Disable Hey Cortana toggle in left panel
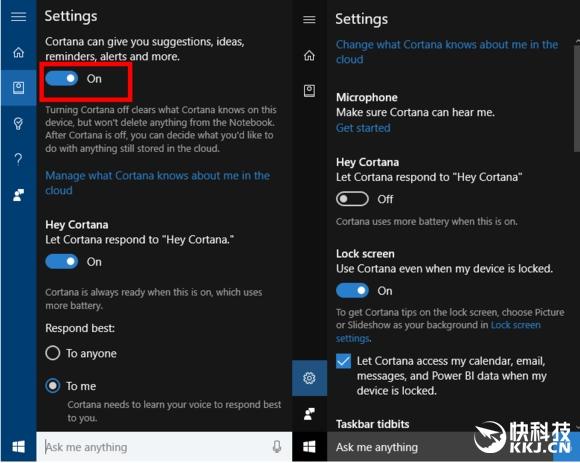This screenshot has width=580, height=463. pos(62,261)
